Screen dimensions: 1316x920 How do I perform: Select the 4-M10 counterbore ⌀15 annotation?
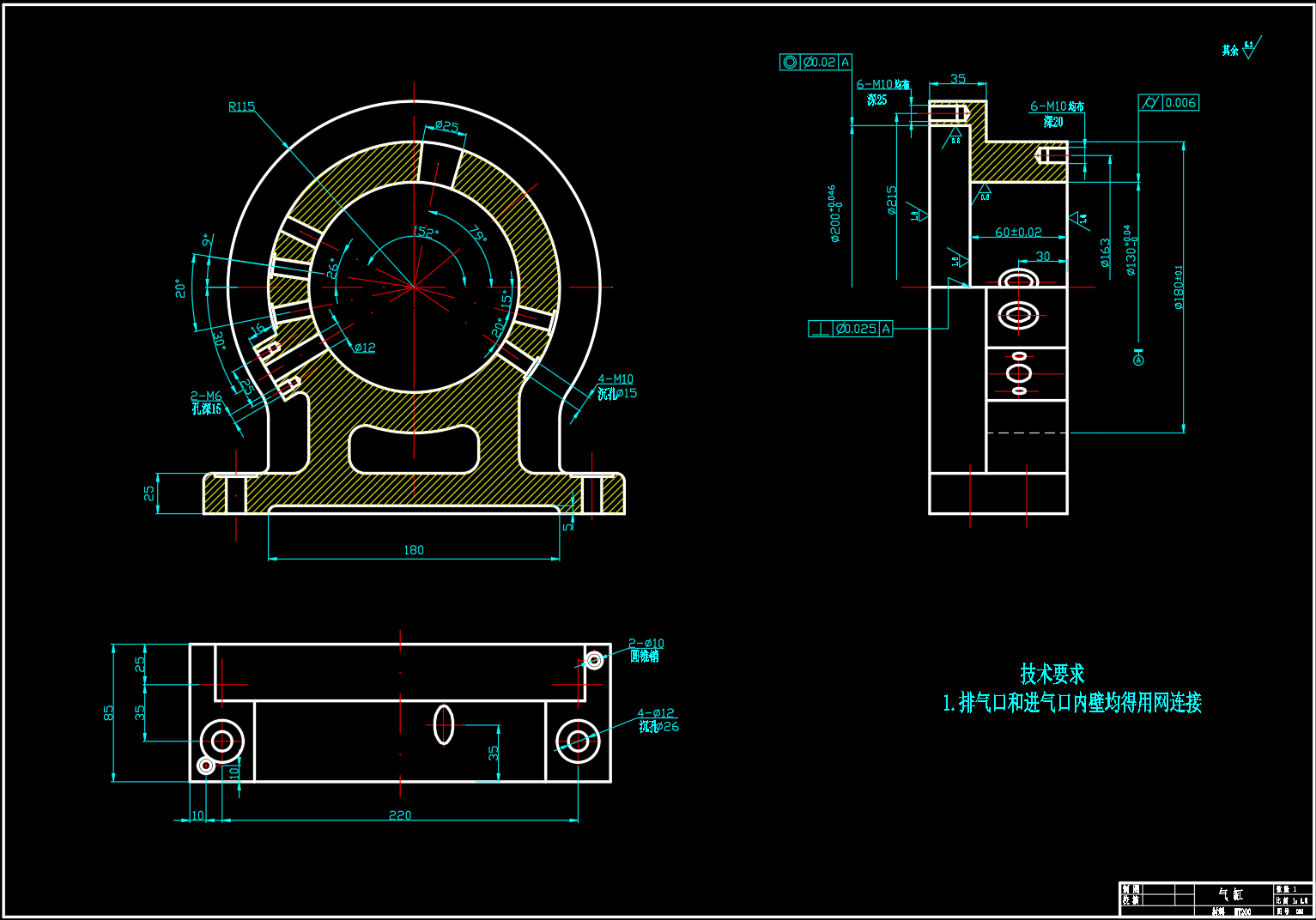(616, 386)
